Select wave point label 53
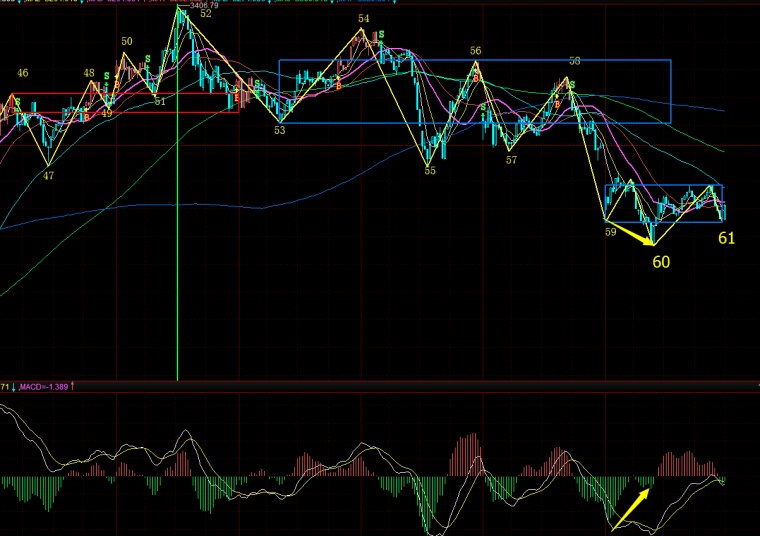760x536 pixels. (x=280, y=130)
